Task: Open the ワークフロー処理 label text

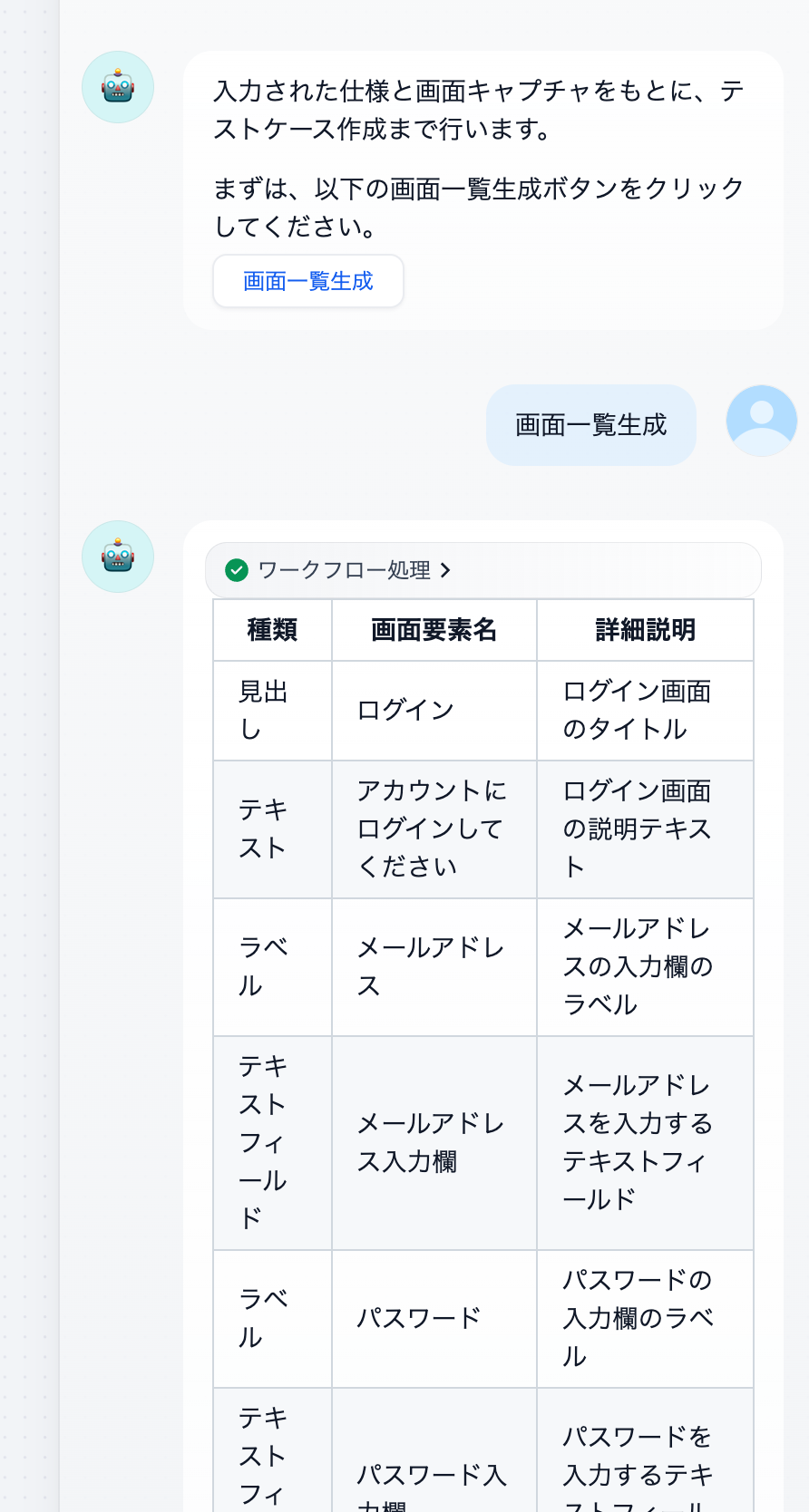Action: 344,570
